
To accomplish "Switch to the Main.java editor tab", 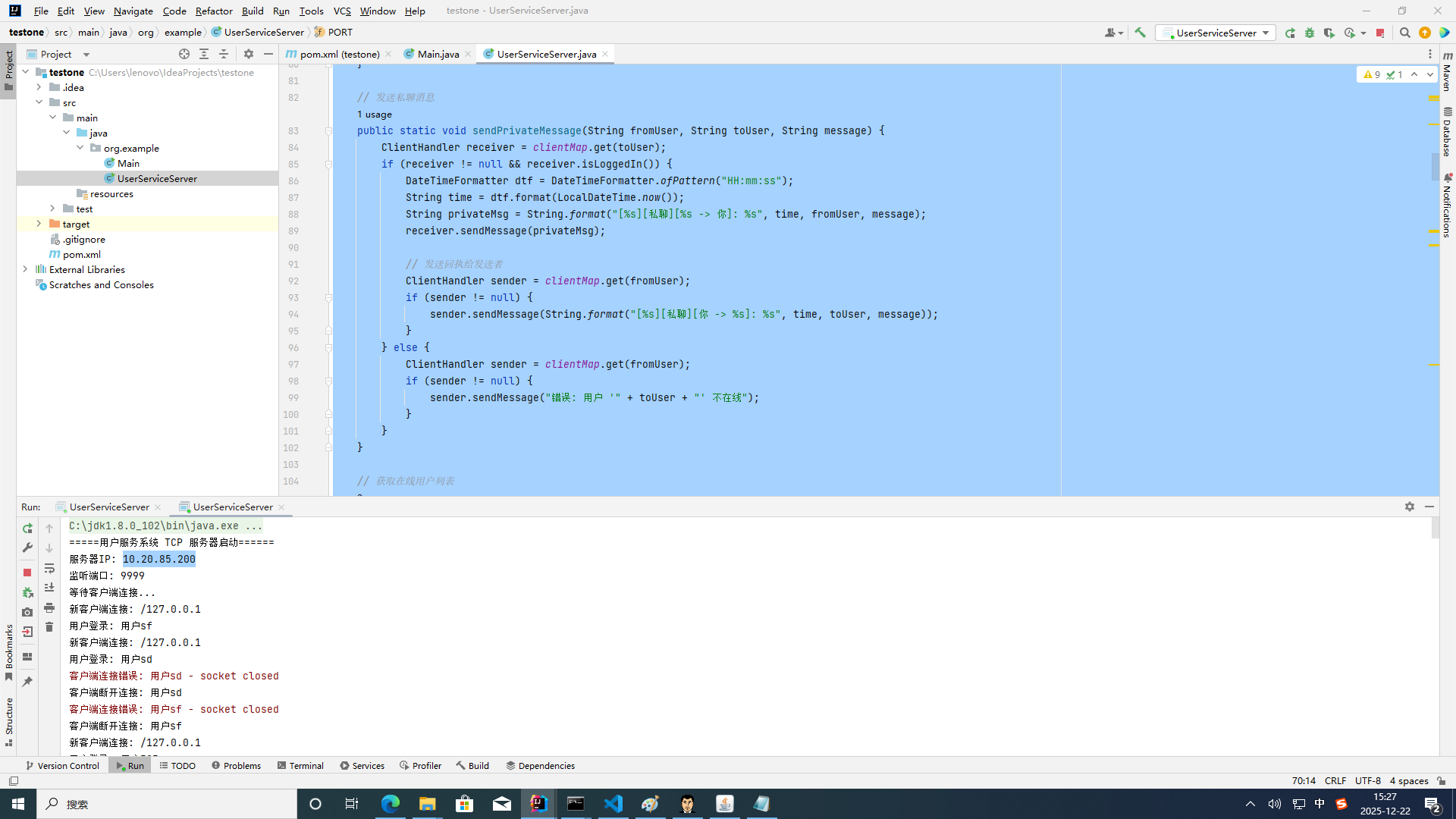I will pyautogui.click(x=438, y=54).
